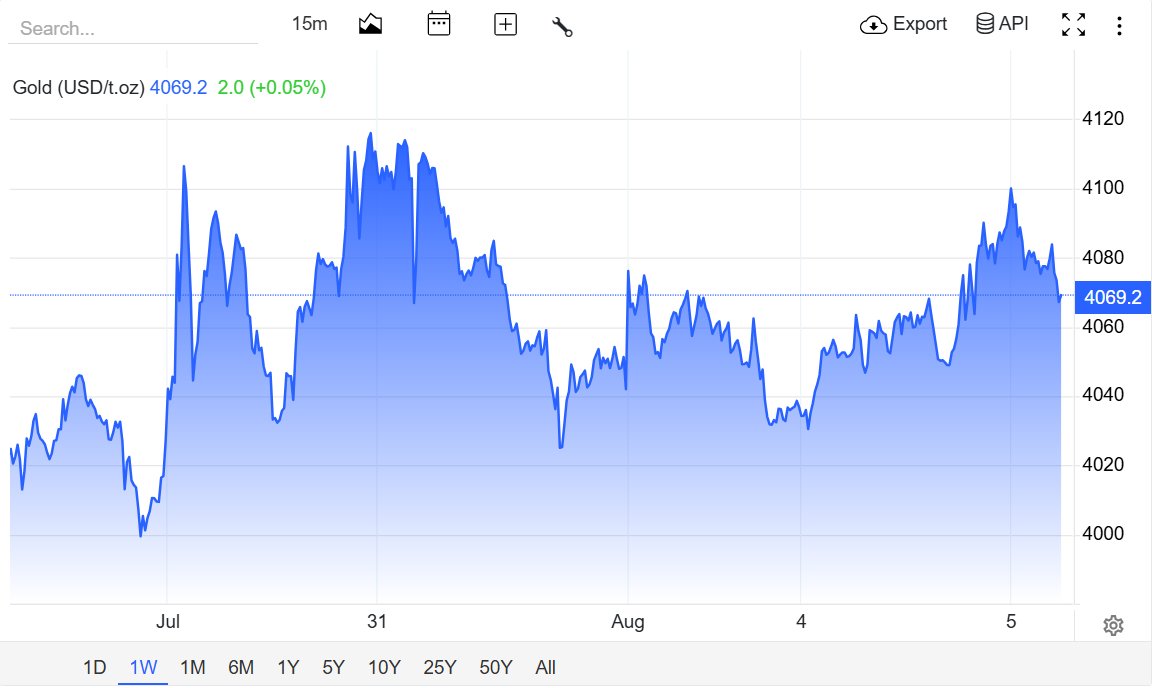Select the 10Y time range tab
The height and width of the screenshot is (688, 1152).
pyautogui.click(x=384, y=667)
